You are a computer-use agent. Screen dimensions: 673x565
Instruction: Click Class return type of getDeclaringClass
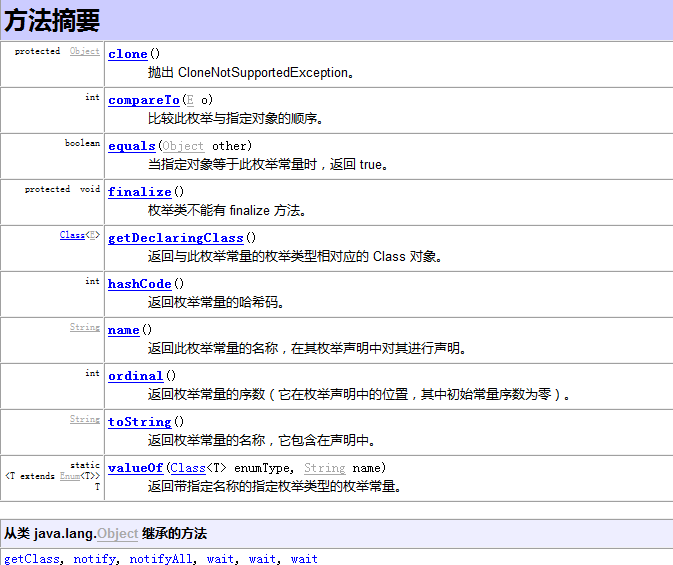tap(72, 235)
